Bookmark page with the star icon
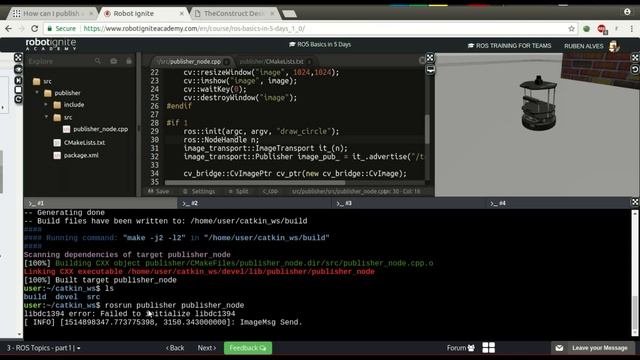640x360 pixels. tap(571, 29)
